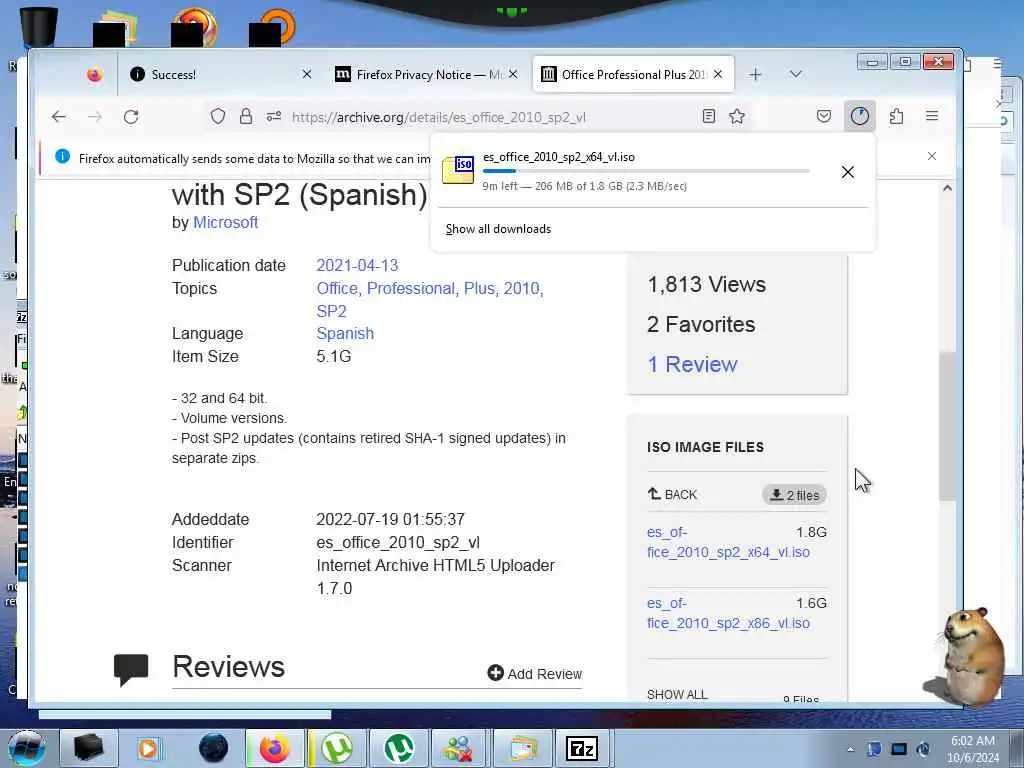The image size is (1024, 768).
Task: Select the Office Professional Plus 2010 tab
Action: click(633, 74)
